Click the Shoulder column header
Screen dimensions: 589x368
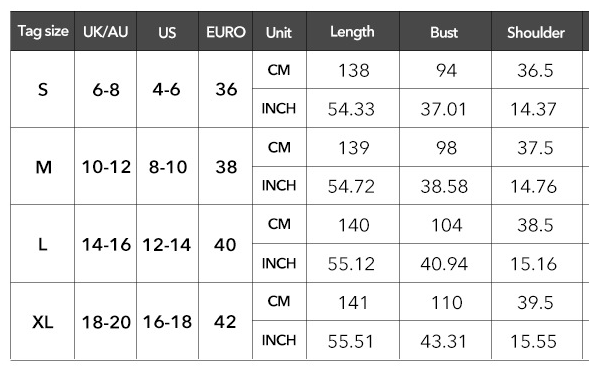[536, 31]
